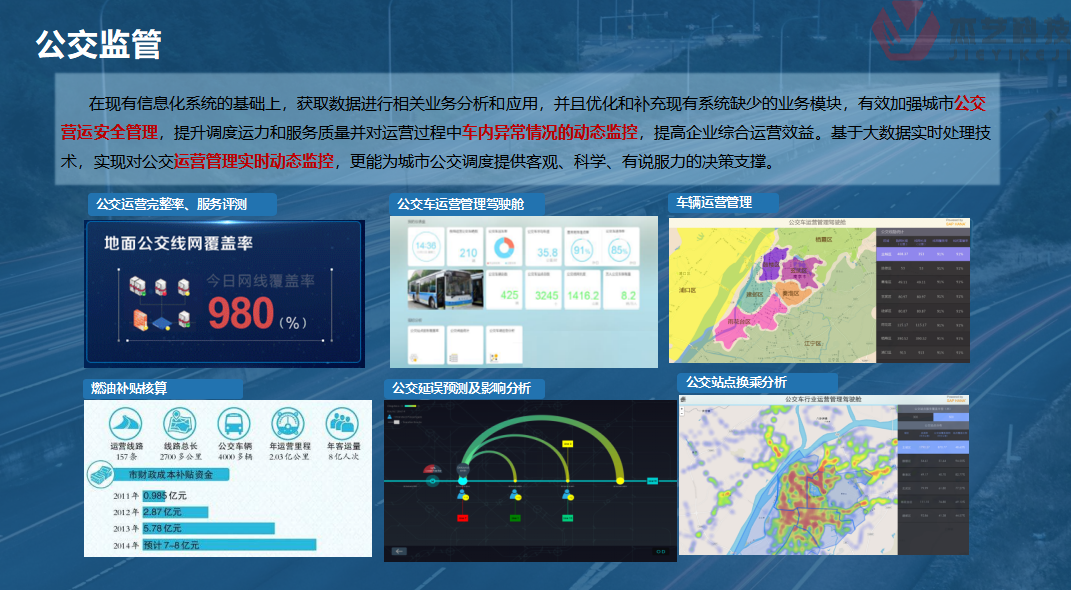Click the 公交车辆 bus icon

point(234,422)
